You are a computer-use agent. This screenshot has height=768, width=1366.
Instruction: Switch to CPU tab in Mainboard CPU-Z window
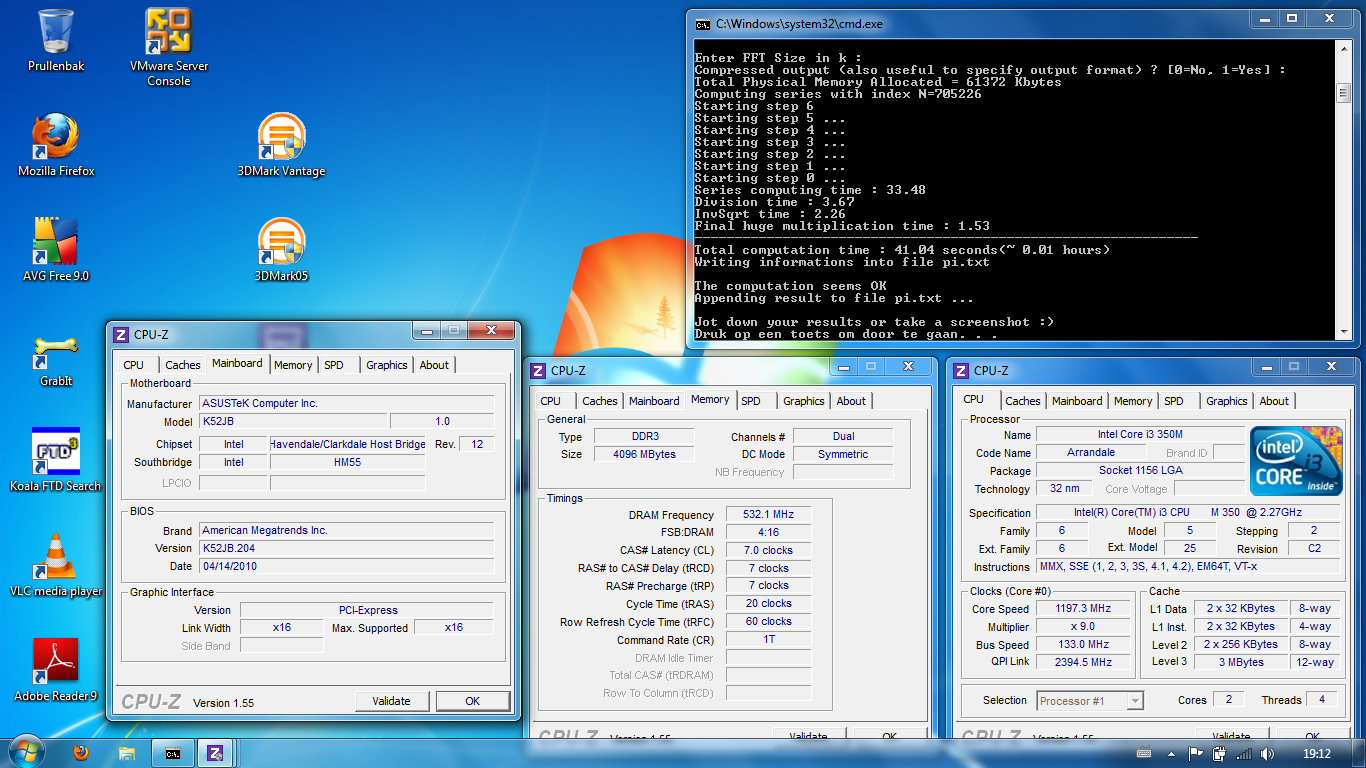134,365
